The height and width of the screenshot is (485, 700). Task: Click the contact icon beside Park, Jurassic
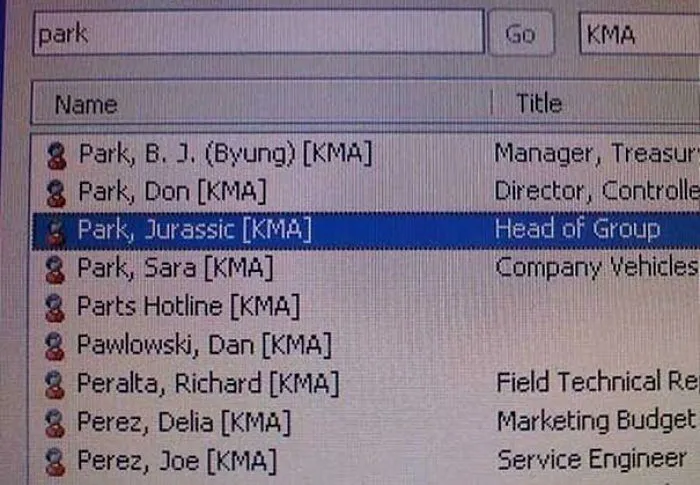pyautogui.click(x=56, y=231)
